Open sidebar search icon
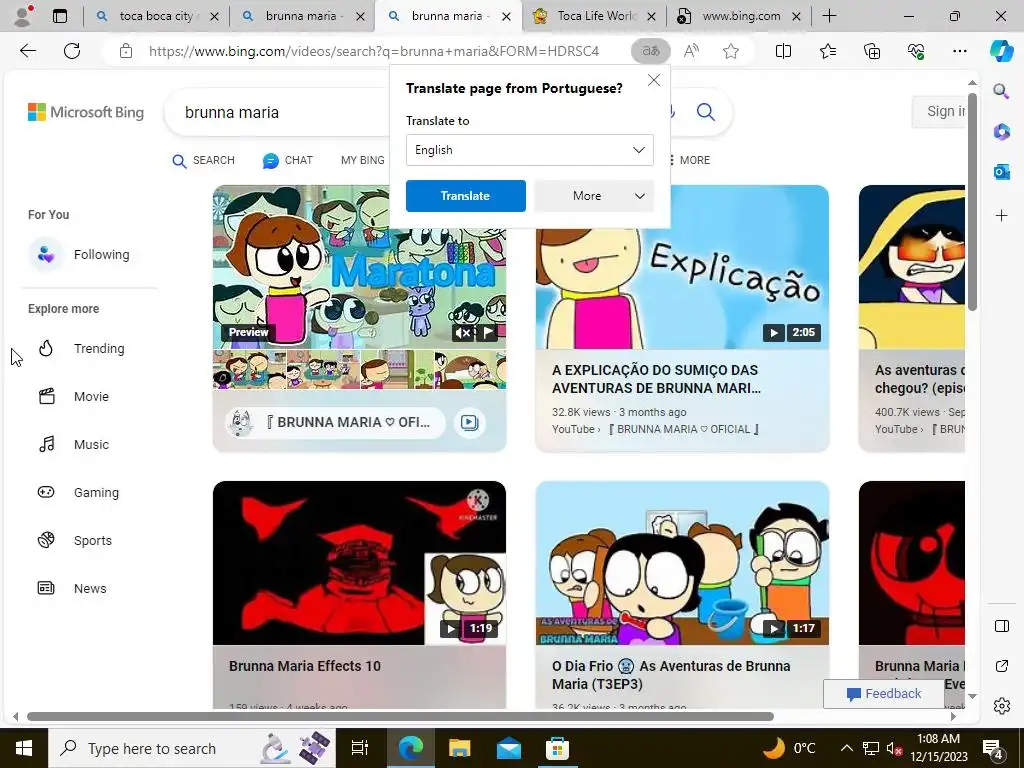 pyautogui.click(x=1001, y=91)
